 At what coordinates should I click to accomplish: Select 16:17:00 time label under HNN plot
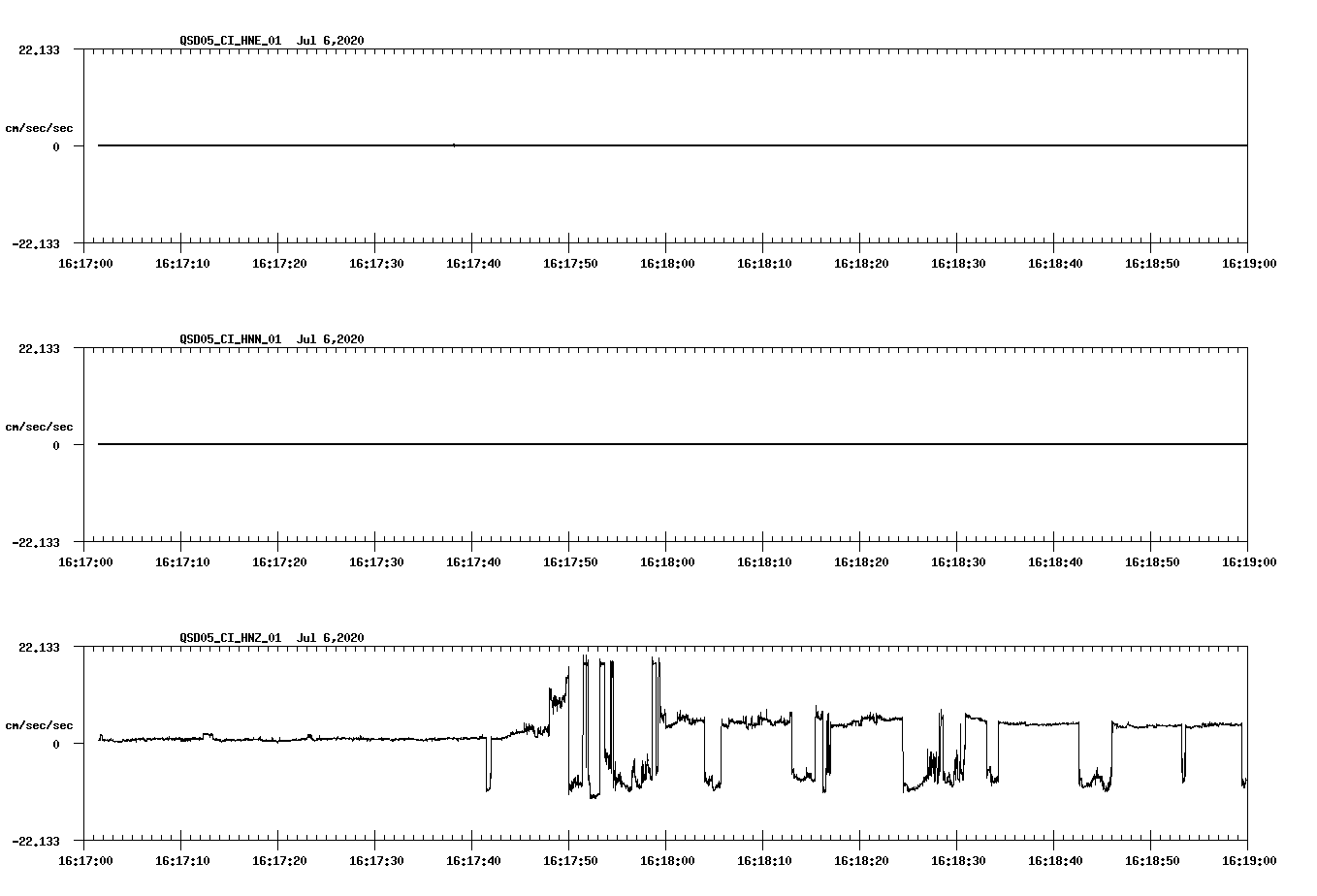pyautogui.click(x=85, y=562)
